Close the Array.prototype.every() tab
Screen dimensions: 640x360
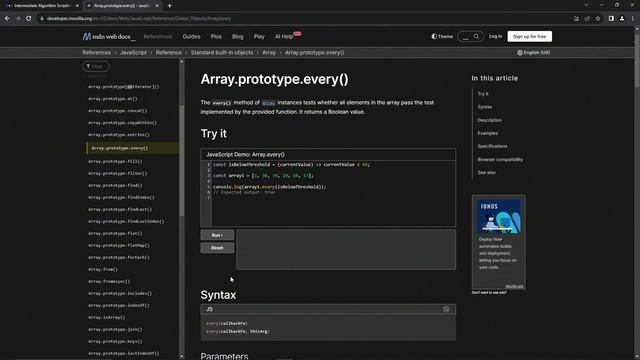click(x=157, y=6)
